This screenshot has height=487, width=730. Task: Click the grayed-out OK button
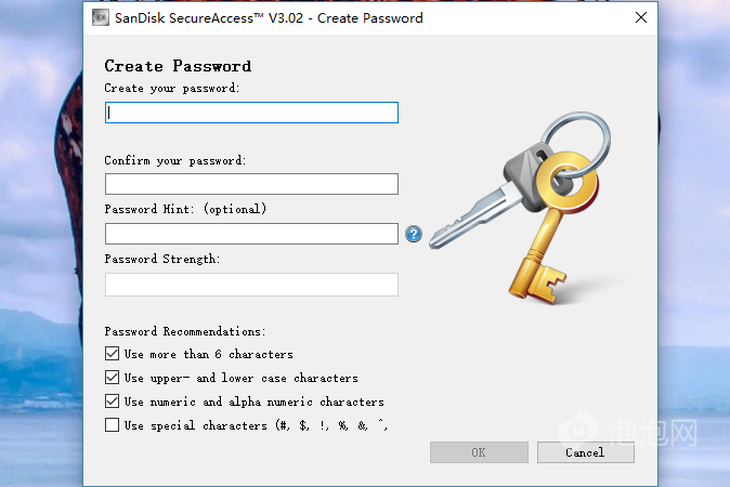(x=479, y=452)
